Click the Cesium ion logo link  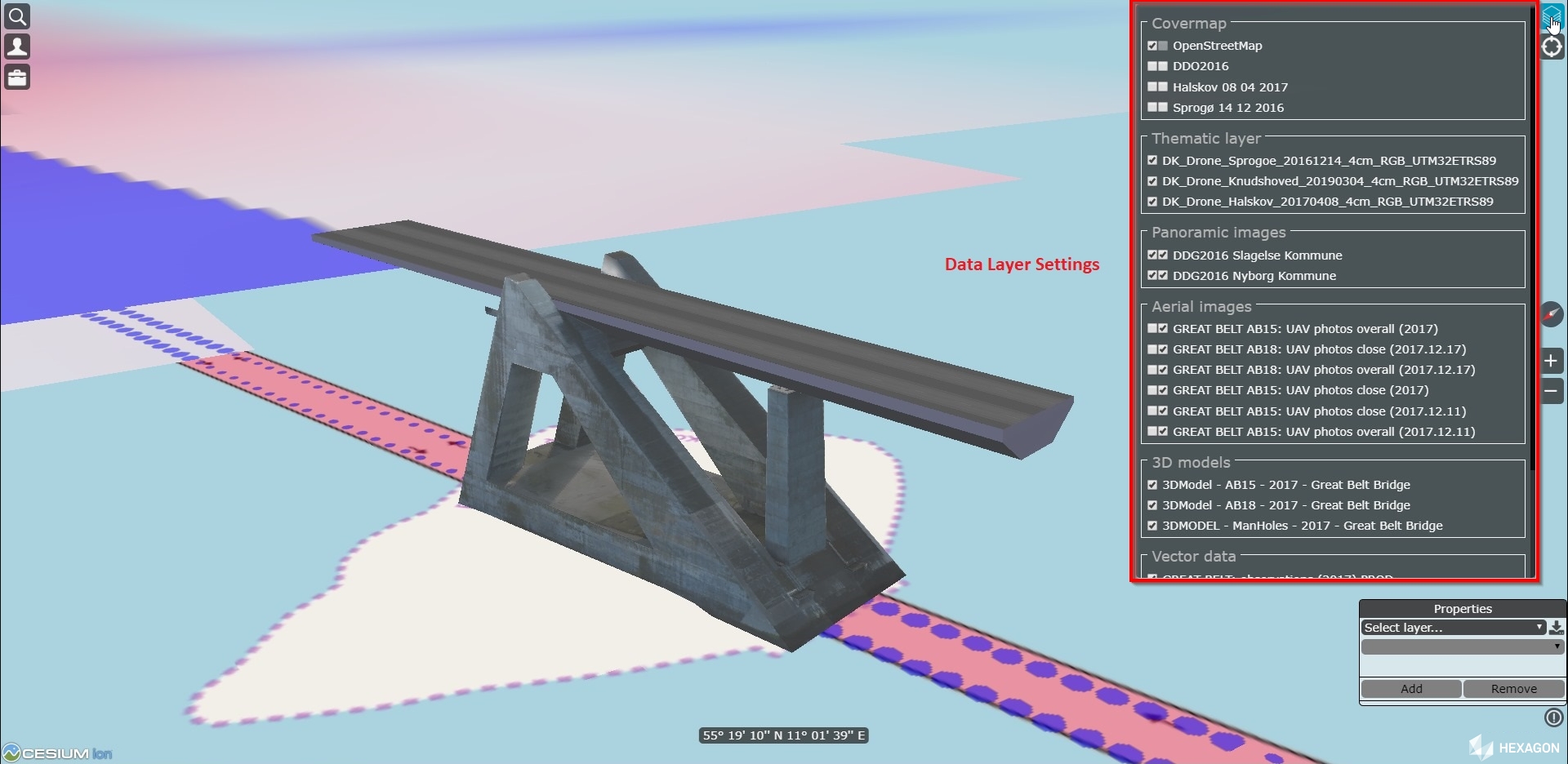coord(57,753)
